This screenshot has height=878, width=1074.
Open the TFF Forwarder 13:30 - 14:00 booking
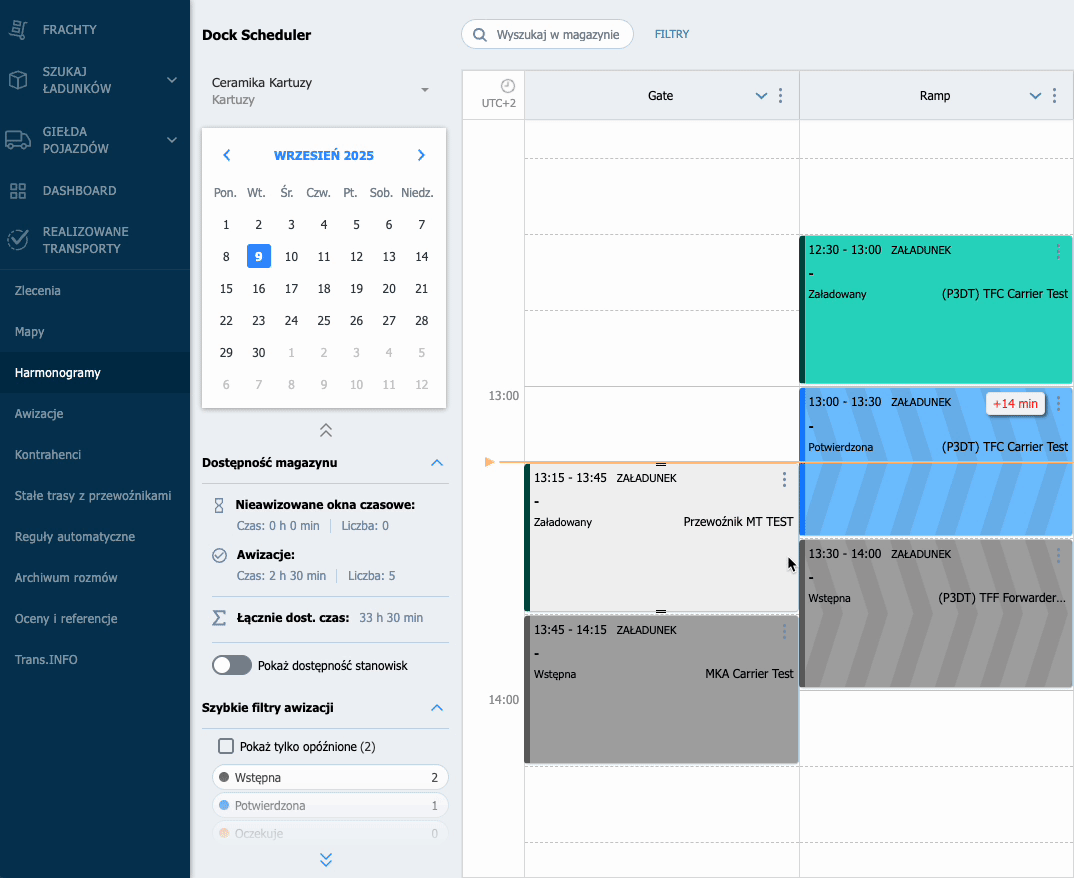pos(936,614)
